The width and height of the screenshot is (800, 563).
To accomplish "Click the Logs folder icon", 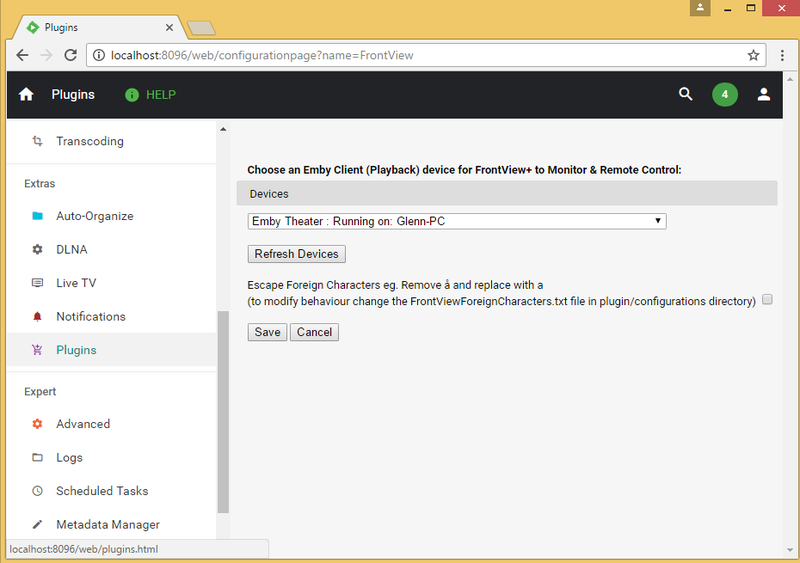I will pyautogui.click(x=37, y=457).
